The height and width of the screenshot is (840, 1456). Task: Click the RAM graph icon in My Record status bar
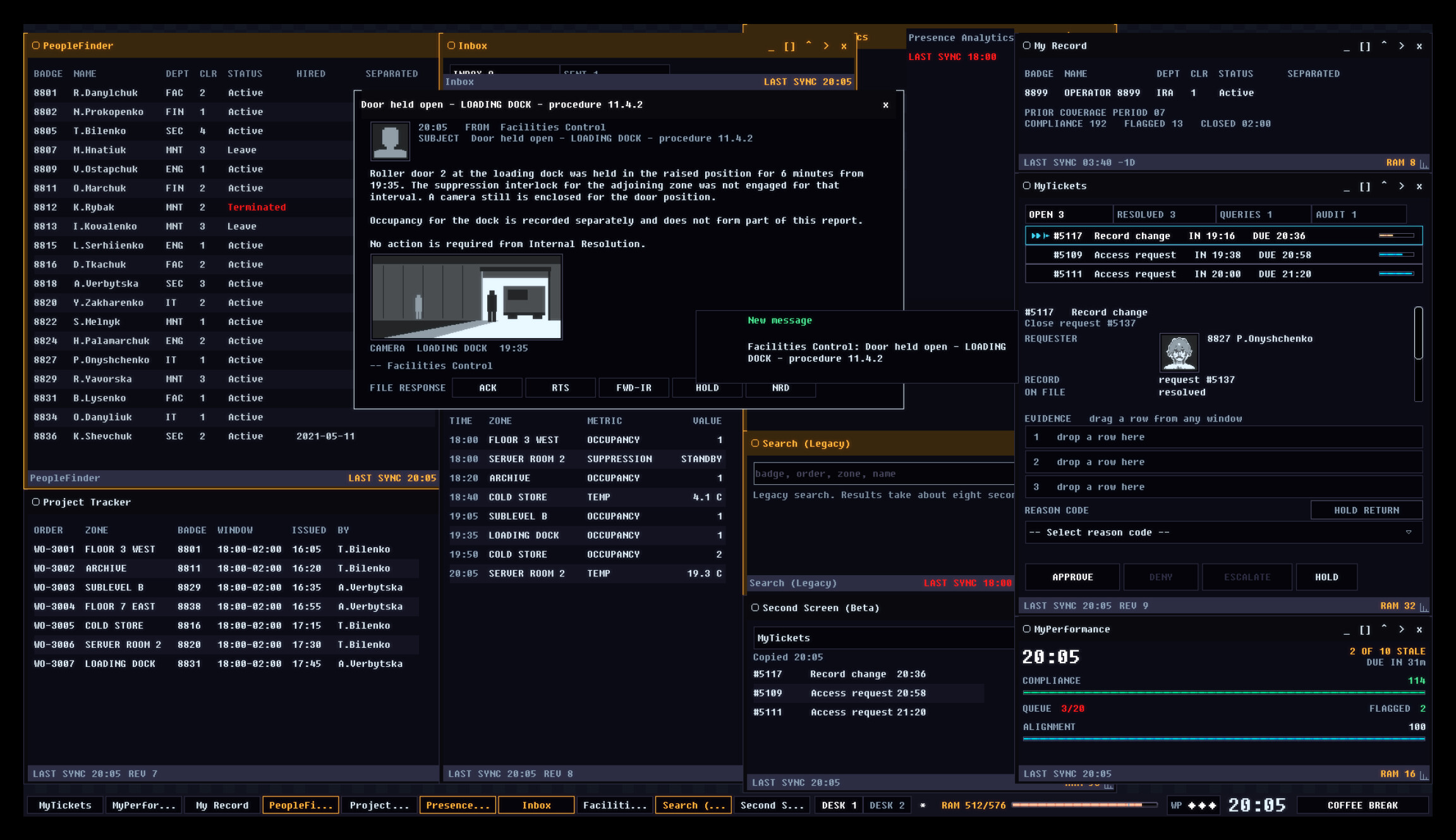1424,163
